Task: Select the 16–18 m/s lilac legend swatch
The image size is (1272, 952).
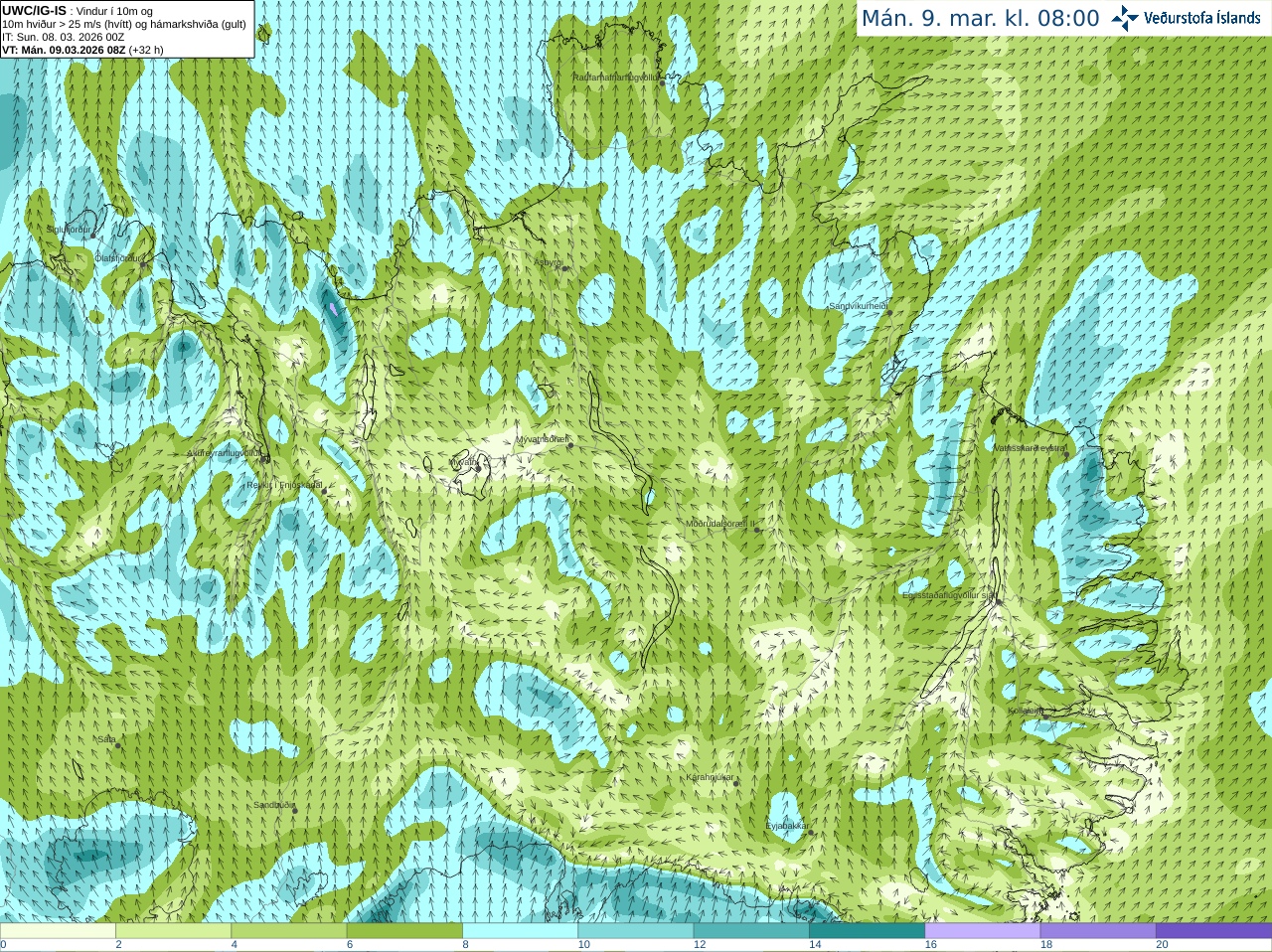Action: click(983, 931)
